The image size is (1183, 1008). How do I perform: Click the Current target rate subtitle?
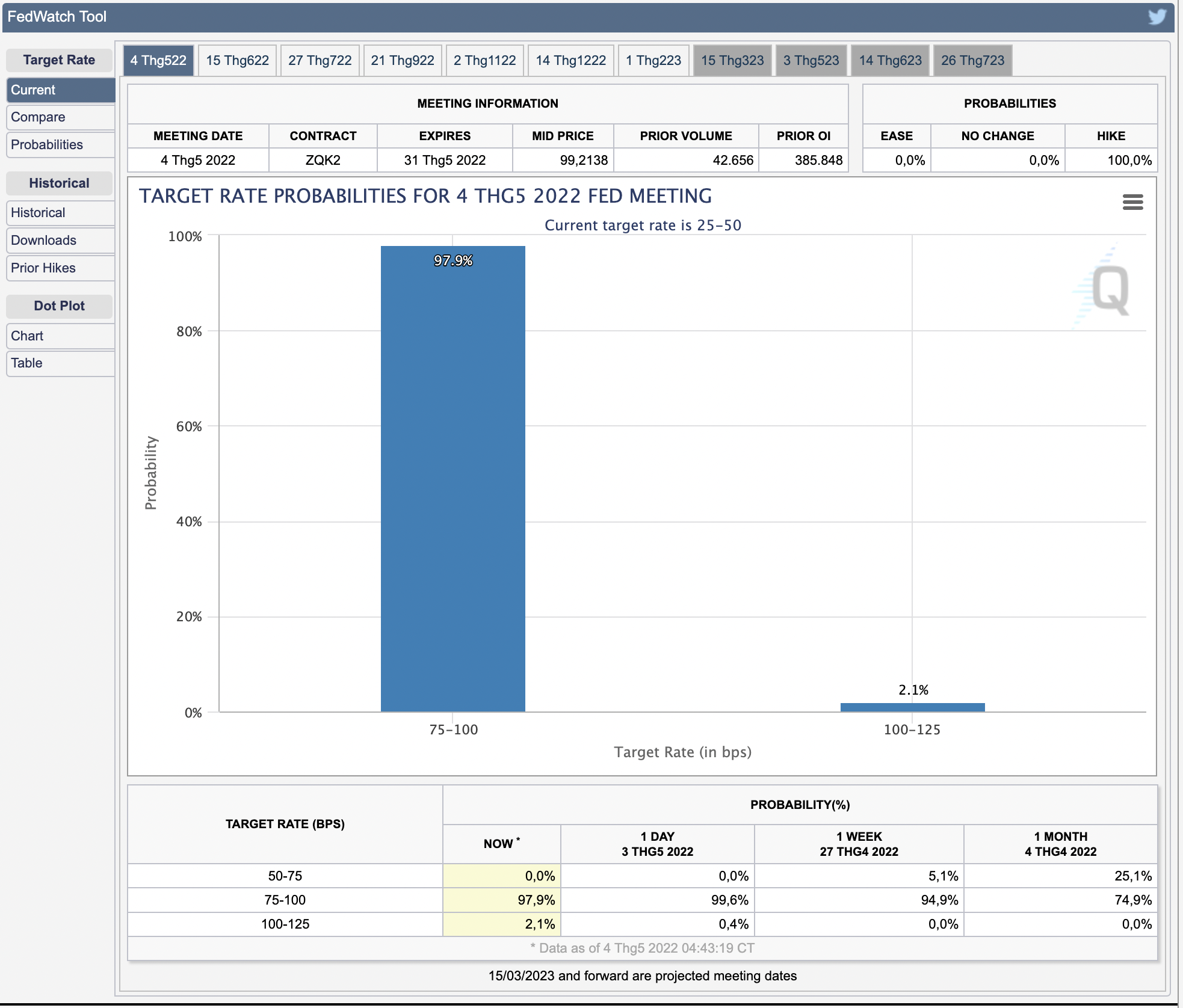643,225
